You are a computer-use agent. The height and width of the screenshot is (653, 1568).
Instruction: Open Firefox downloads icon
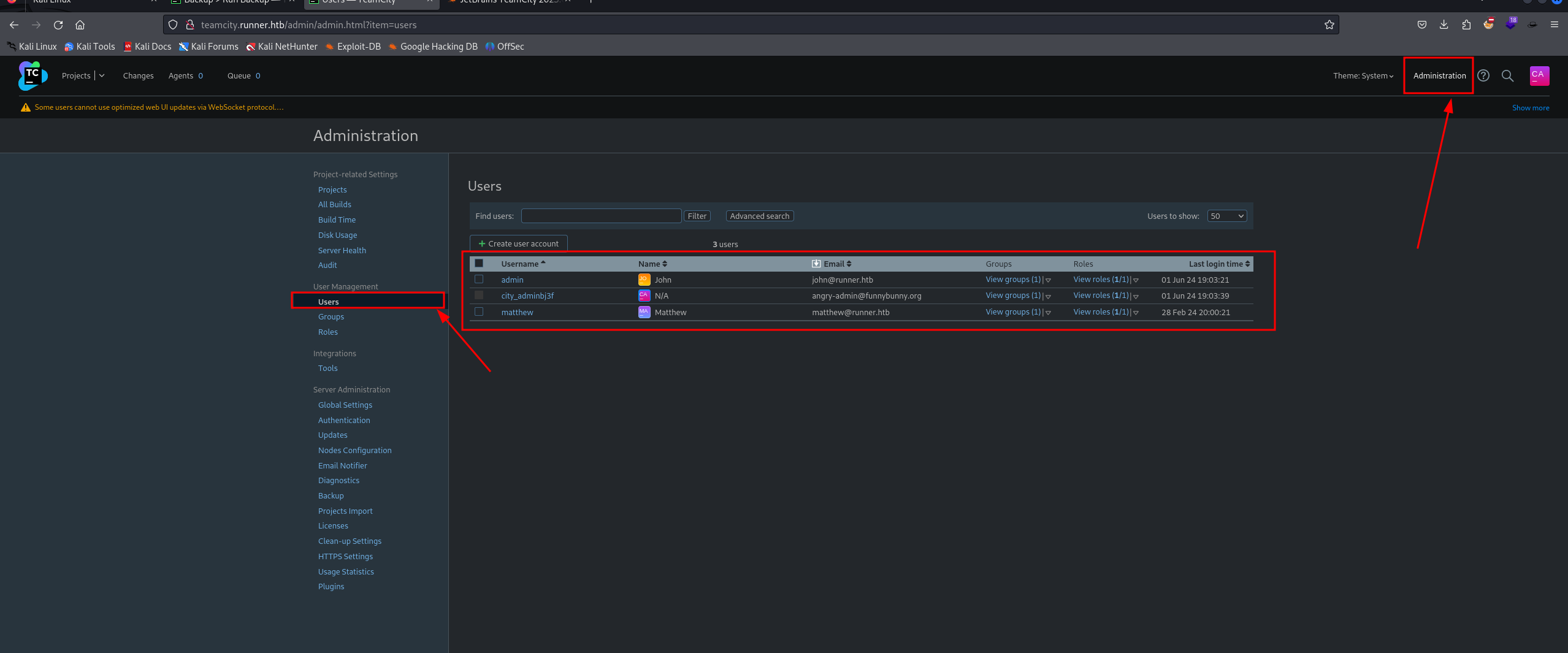[1444, 25]
